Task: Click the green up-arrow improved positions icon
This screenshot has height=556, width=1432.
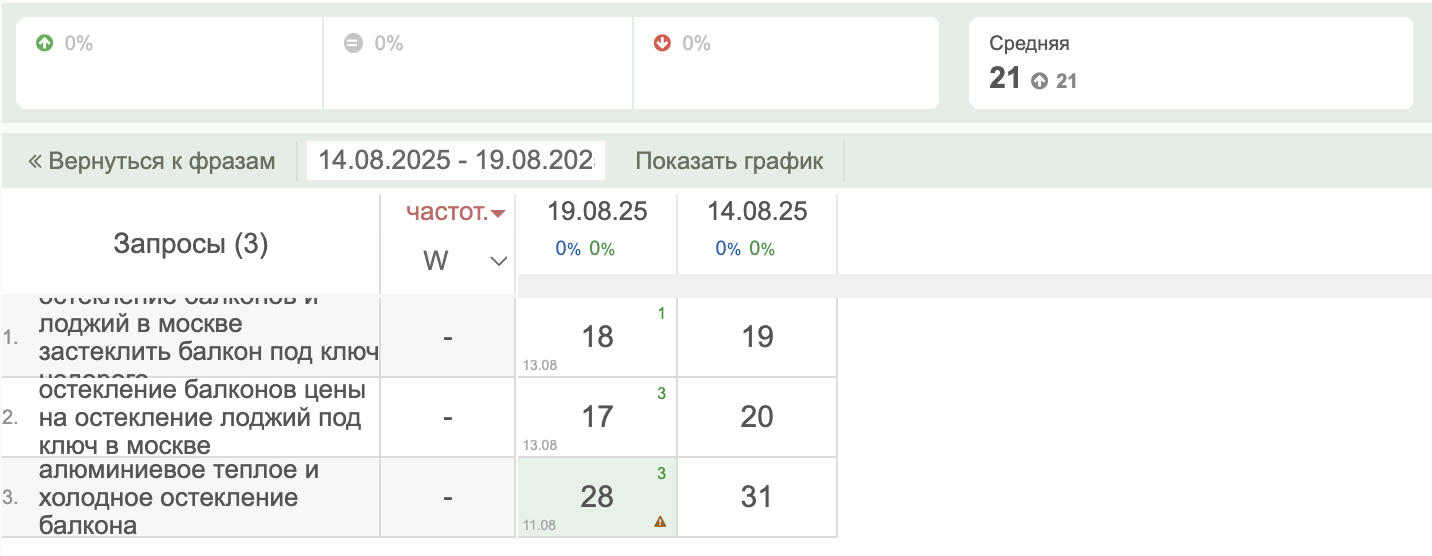Action: (x=43, y=44)
